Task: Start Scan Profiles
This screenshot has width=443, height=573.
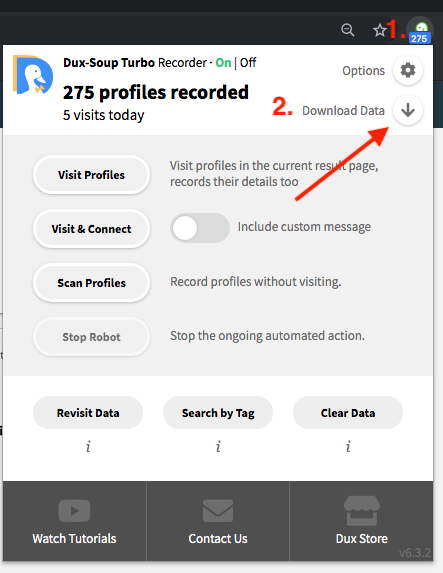Action: point(91,283)
